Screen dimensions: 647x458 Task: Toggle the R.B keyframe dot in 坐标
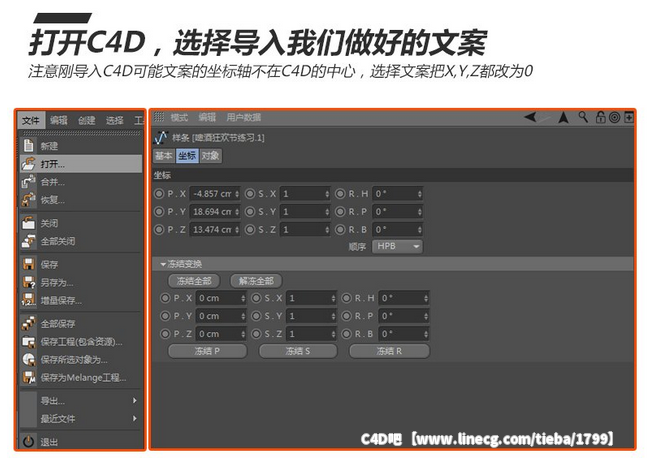340,229
